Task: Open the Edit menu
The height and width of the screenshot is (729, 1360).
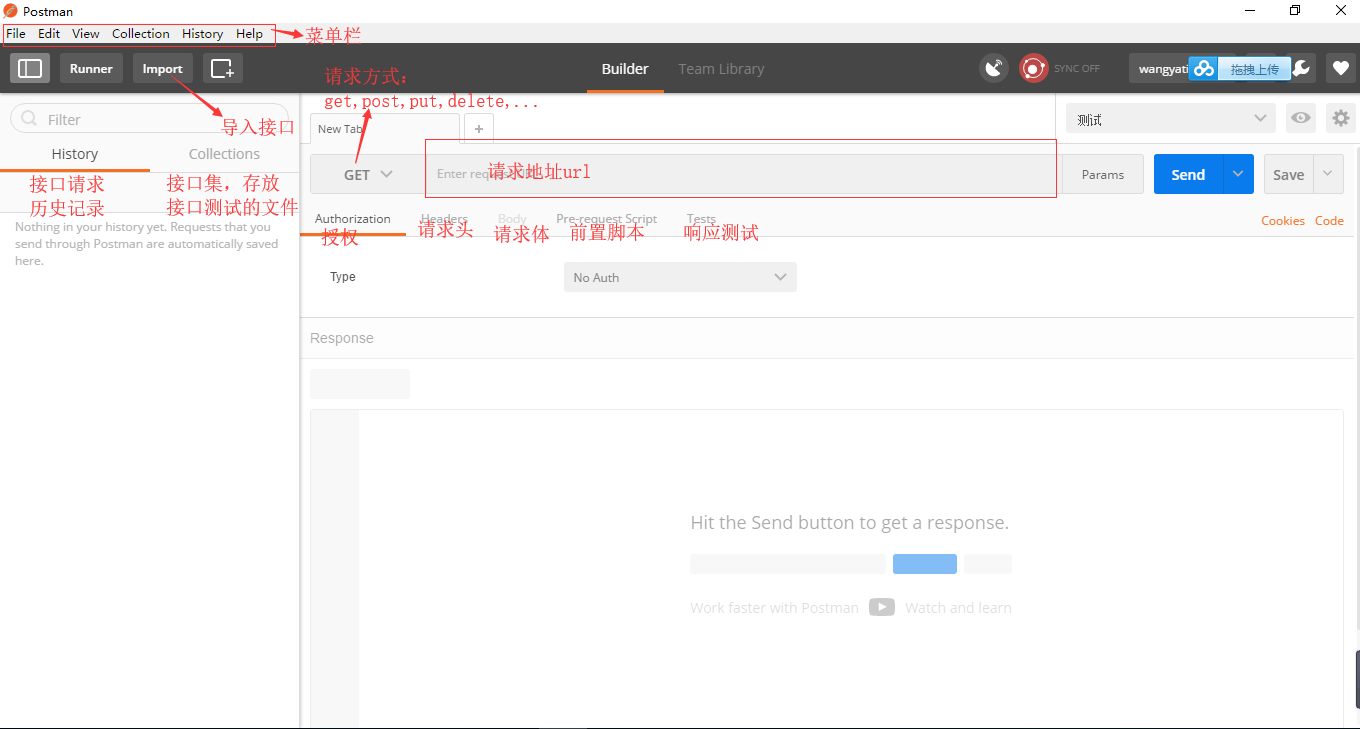Action: pos(49,33)
